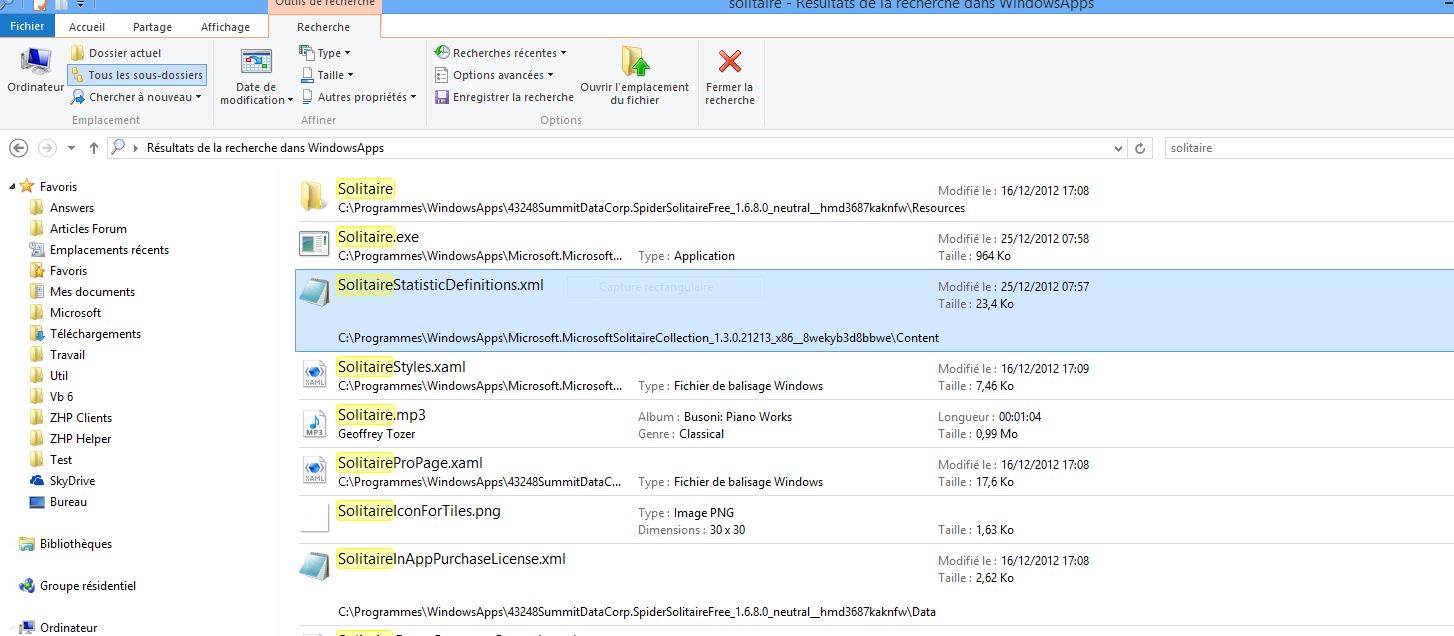Open the Vb 6 folder
Viewport: 1454px width, 636px height.
point(51,397)
